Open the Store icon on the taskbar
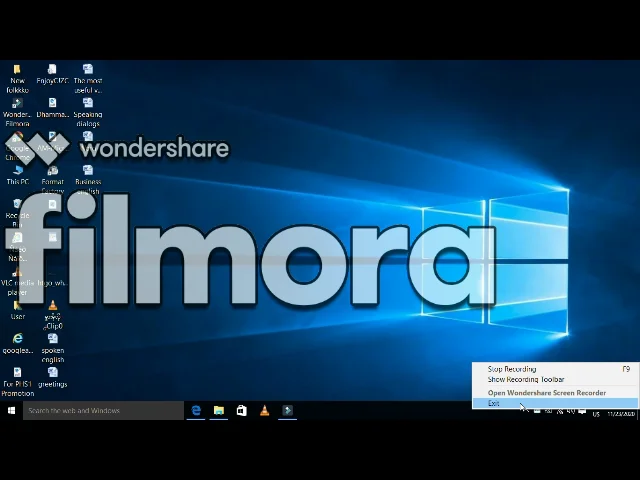The image size is (640, 480). [242, 411]
